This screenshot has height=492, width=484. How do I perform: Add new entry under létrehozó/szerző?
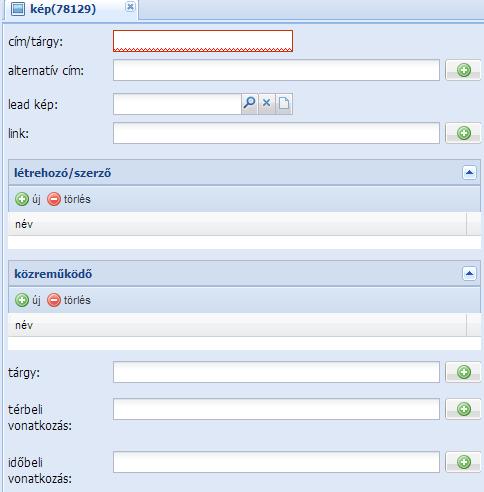point(28,199)
